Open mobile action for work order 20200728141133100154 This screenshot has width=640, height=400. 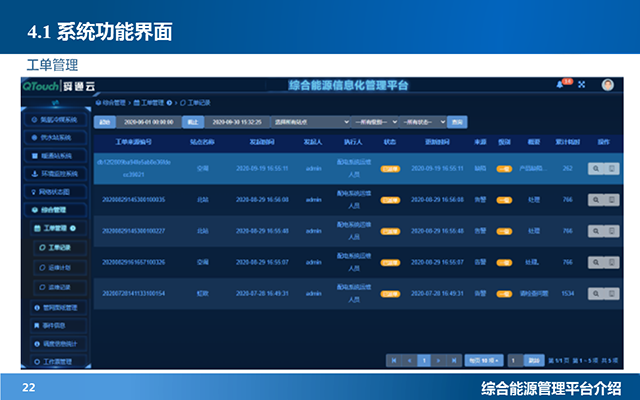[x=611, y=294]
